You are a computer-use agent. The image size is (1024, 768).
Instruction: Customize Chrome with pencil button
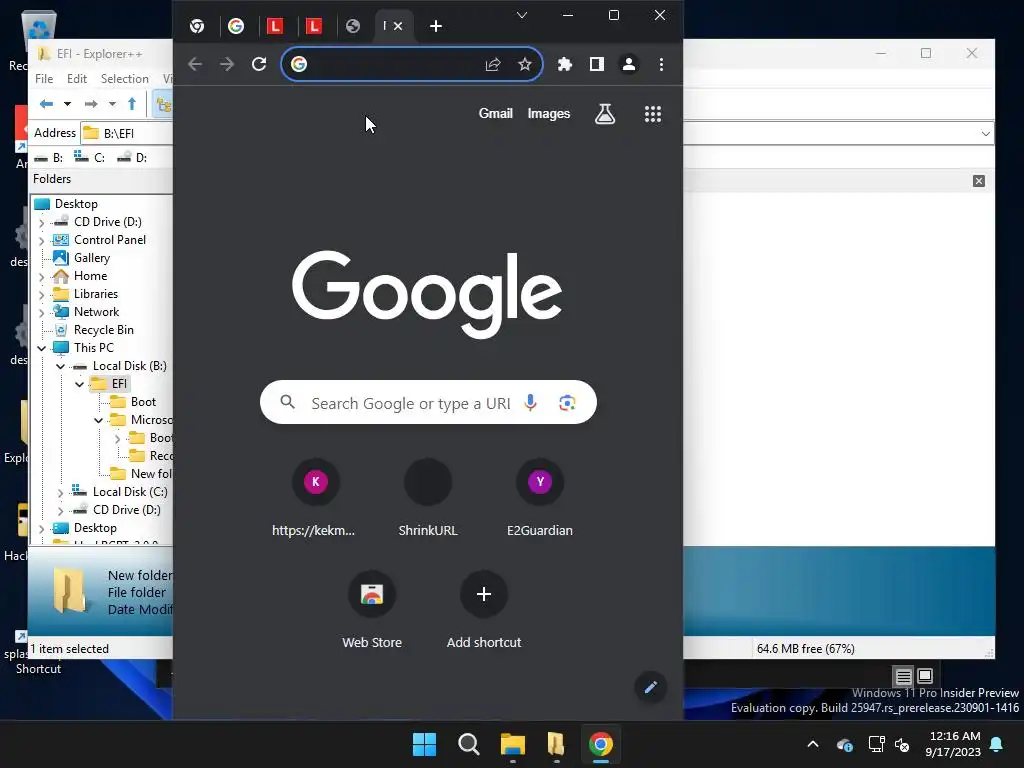(650, 687)
